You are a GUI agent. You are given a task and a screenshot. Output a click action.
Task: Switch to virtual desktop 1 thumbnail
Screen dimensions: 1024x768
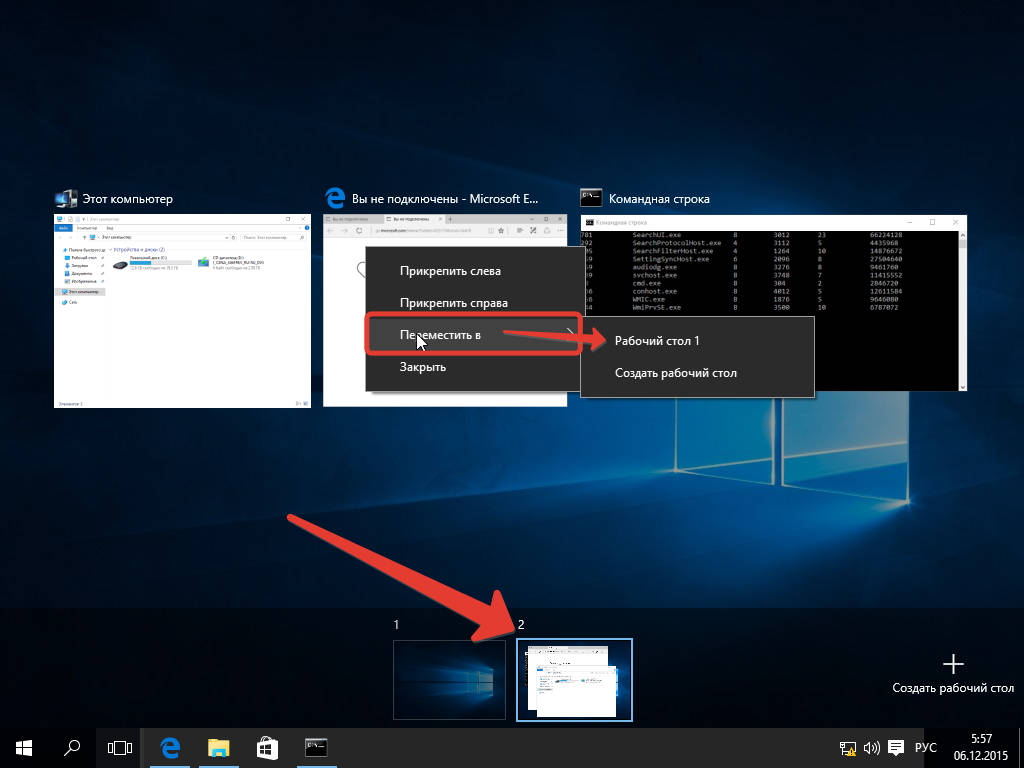[x=449, y=679]
